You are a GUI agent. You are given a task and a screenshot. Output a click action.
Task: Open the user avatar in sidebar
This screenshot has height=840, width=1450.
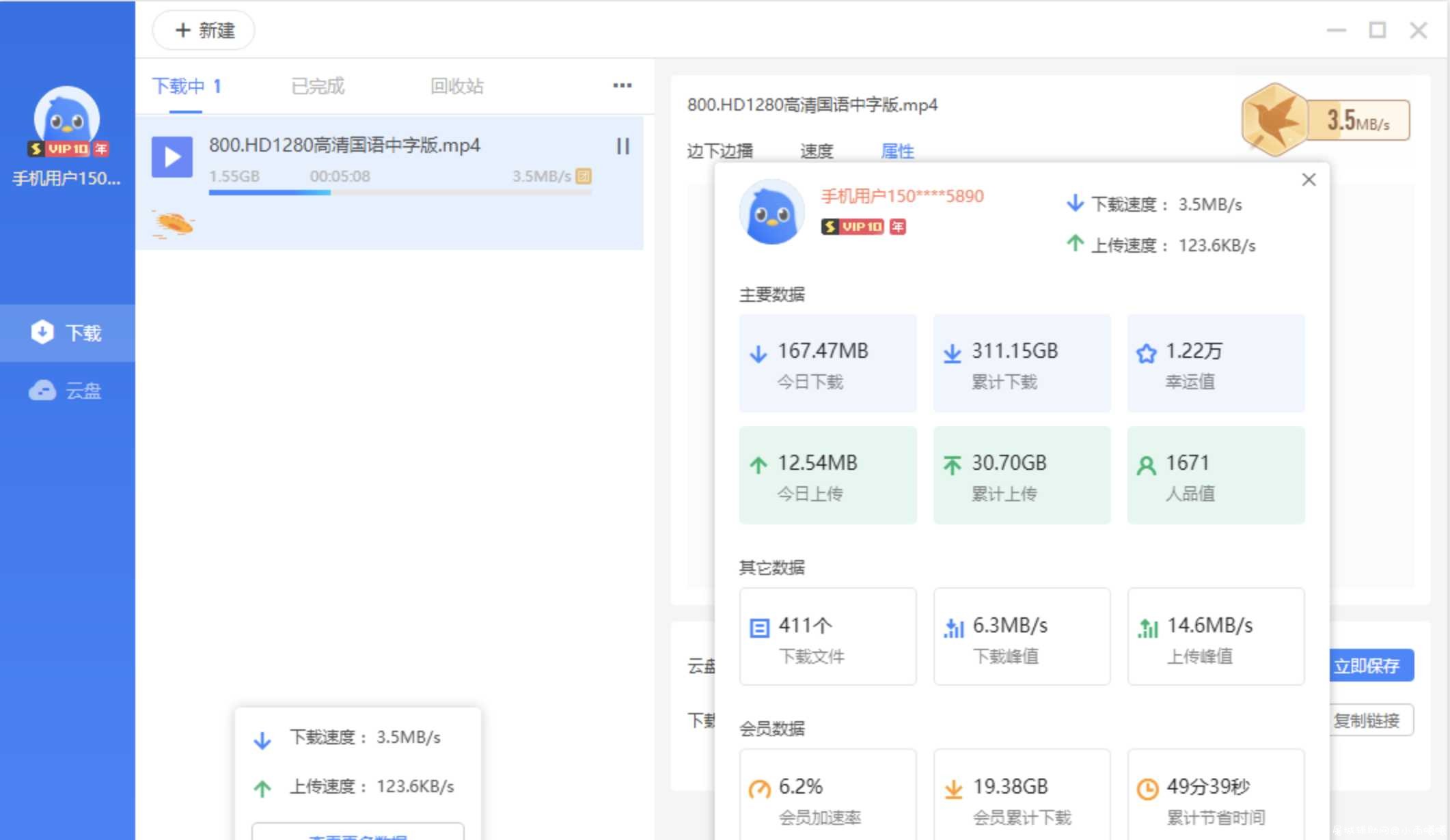pyautogui.click(x=66, y=116)
